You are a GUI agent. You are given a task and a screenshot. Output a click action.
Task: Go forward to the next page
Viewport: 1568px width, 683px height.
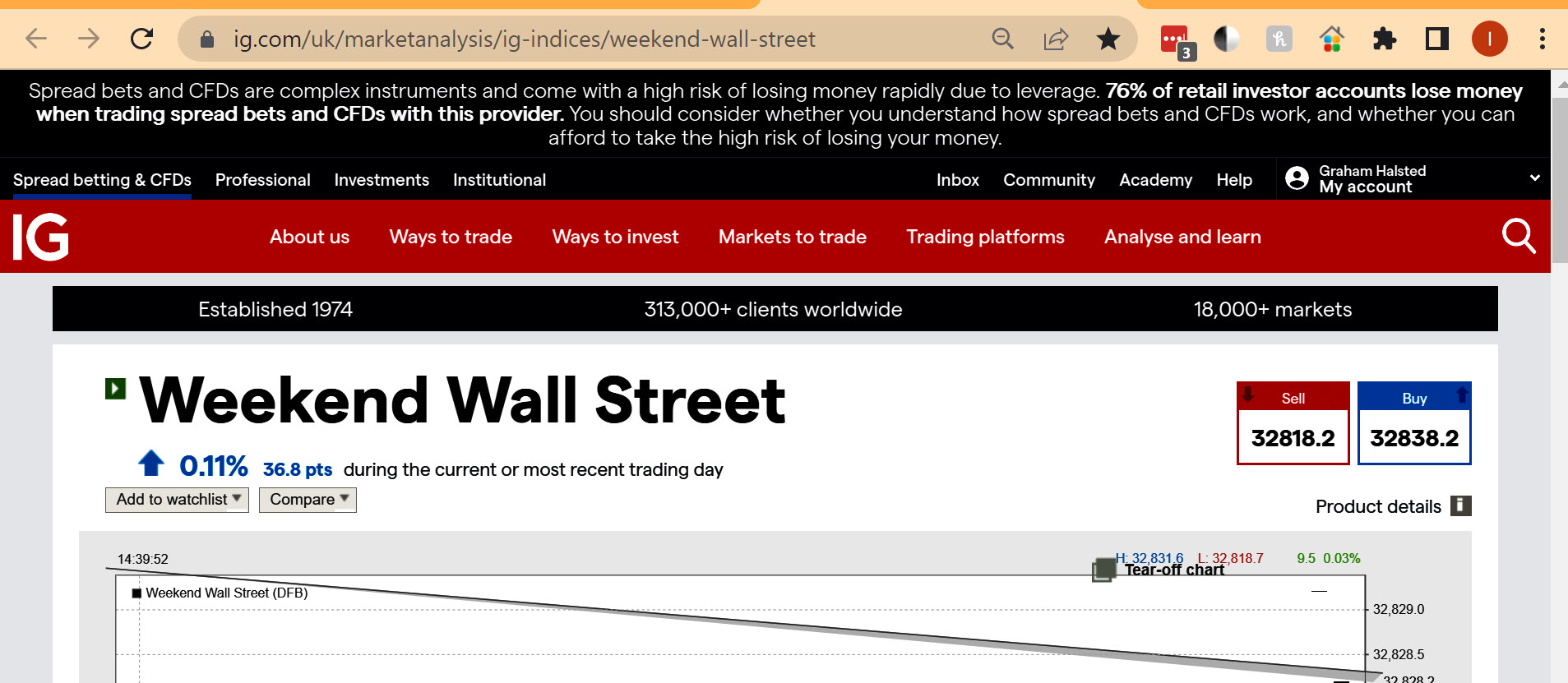(x=89, y=39)
